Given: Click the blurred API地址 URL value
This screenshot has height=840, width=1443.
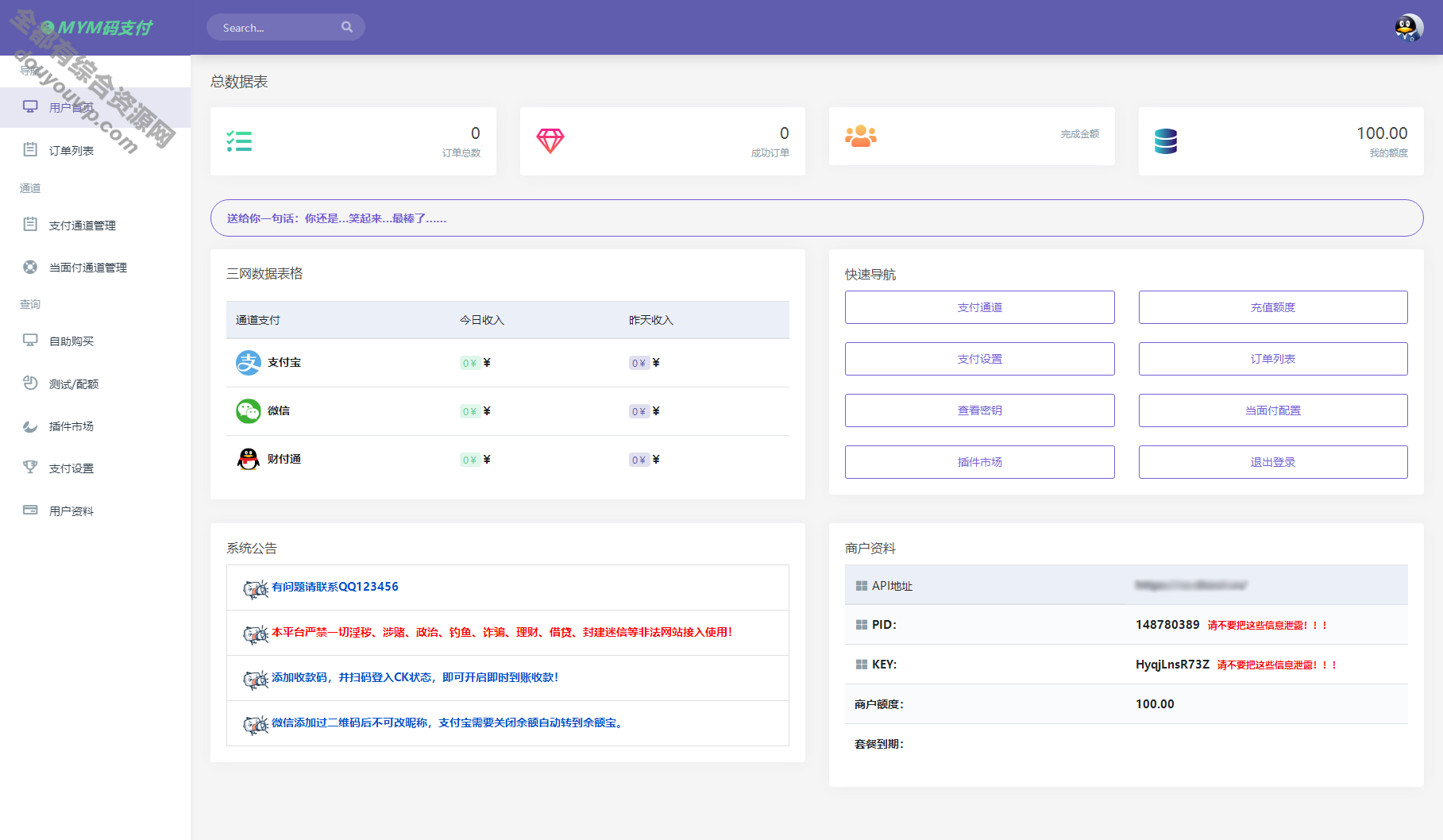Looking at the screenshot, I should [1191, 585].
